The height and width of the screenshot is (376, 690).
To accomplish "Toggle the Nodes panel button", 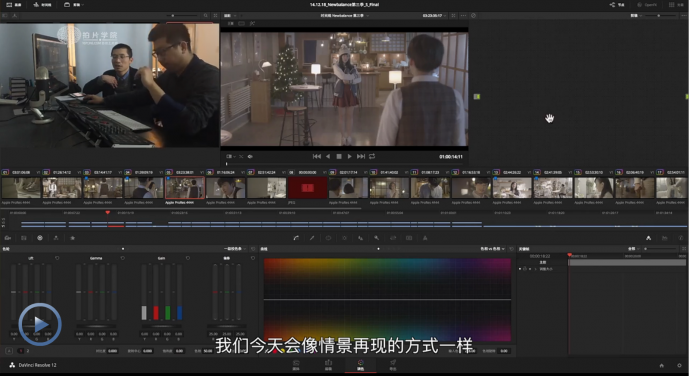I will click(x=617, y=5).
